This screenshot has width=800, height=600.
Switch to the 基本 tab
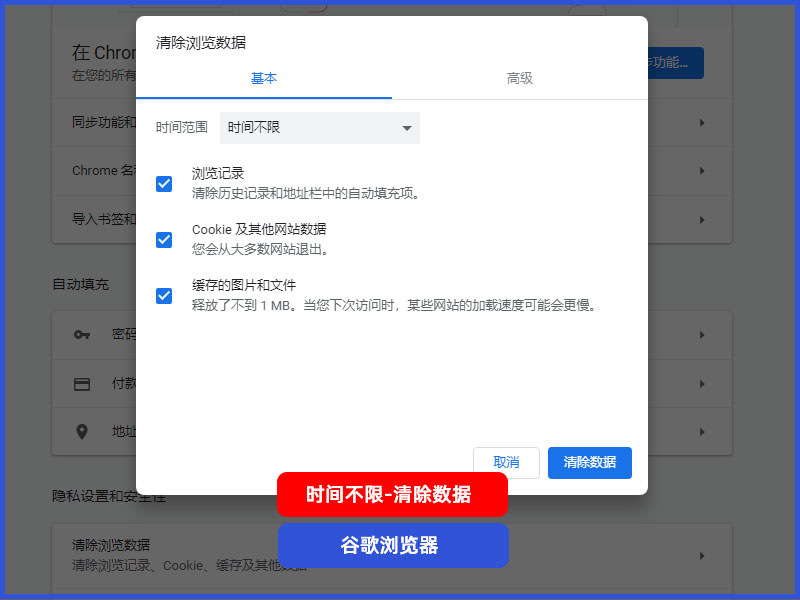tap(264, 78)
